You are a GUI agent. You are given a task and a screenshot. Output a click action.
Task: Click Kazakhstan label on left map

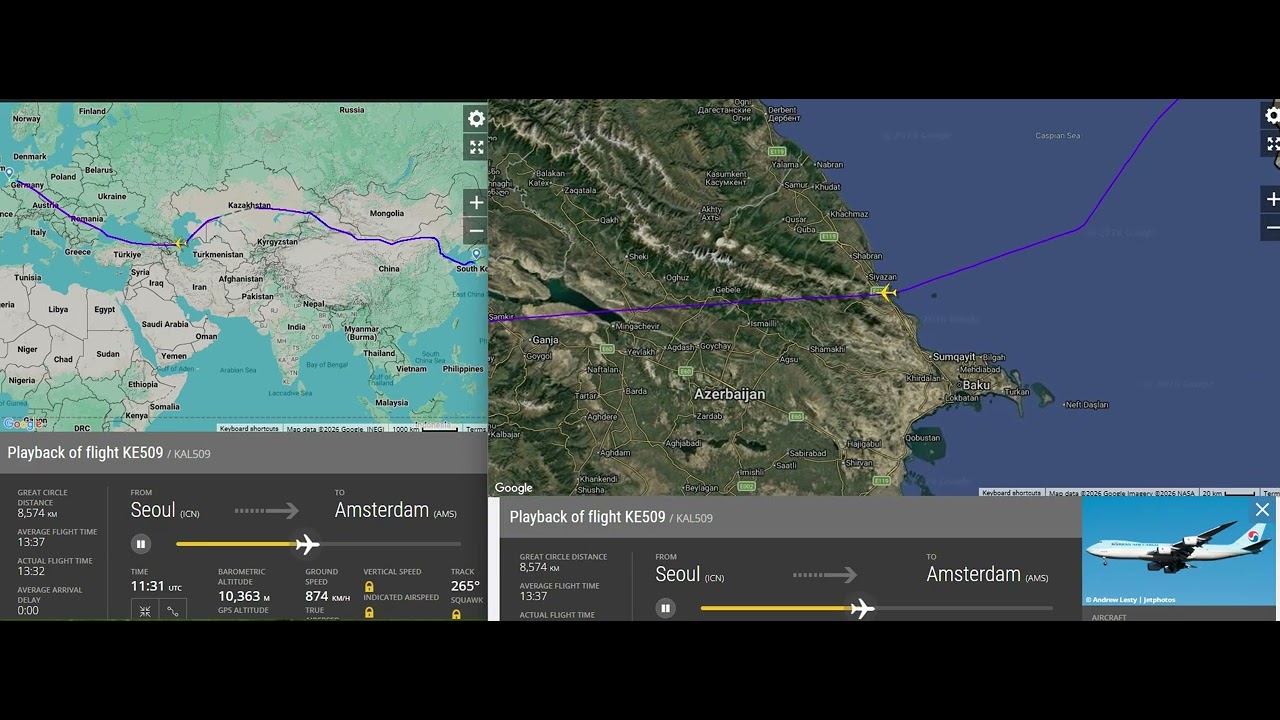point(249,205)
